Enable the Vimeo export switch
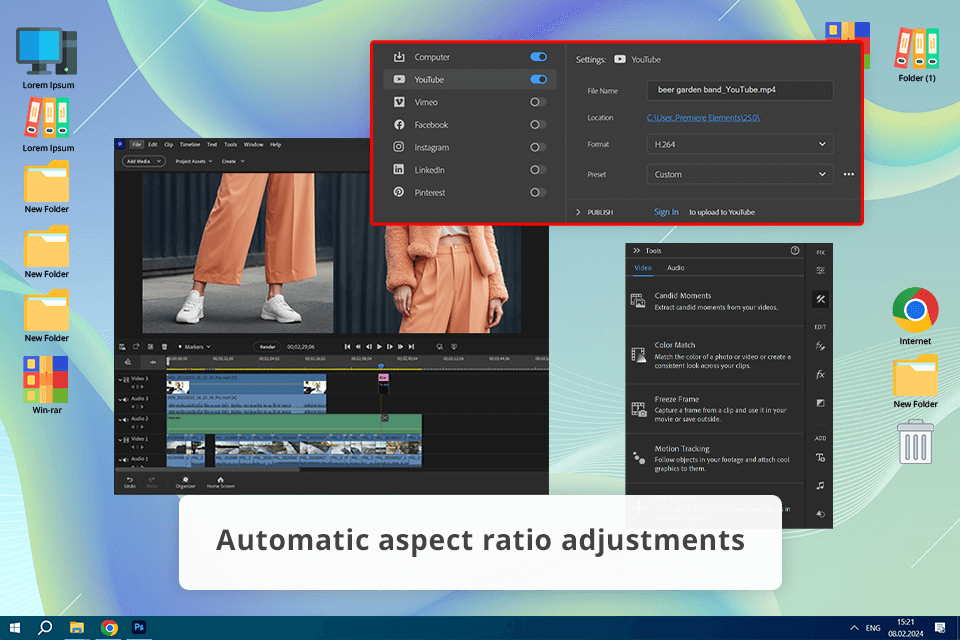Viewport: 960px width, 640px height. 538,102
